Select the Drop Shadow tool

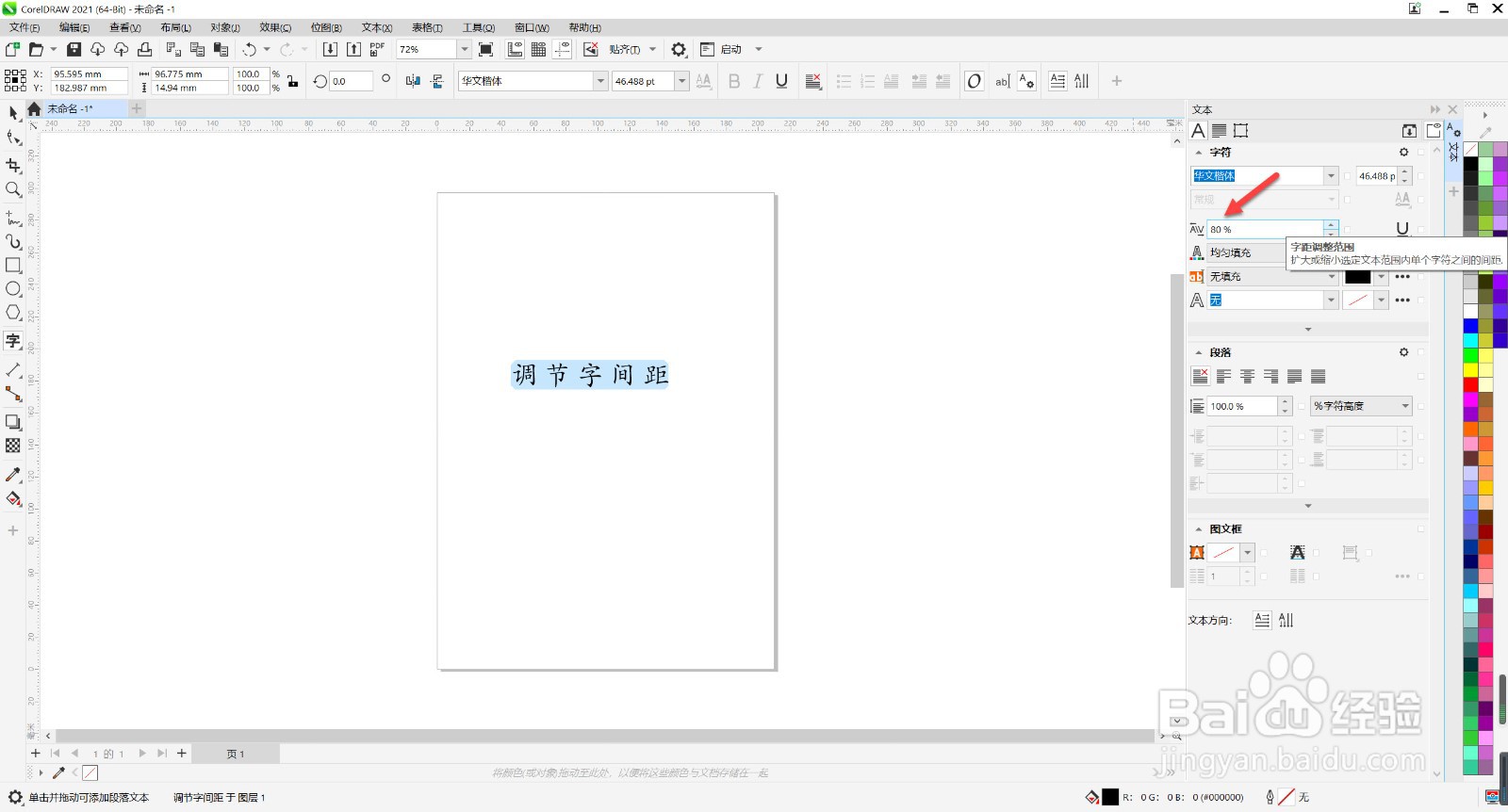click(13, 422)
